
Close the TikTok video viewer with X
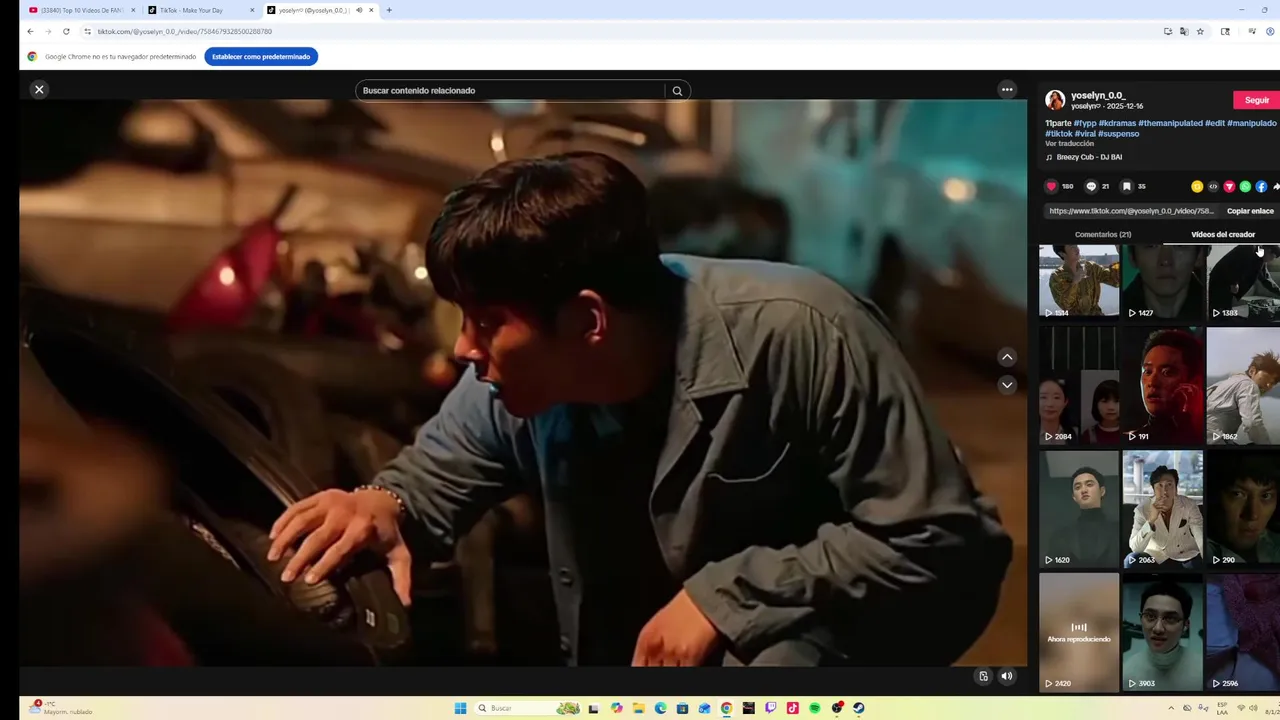tap(39, 90)
